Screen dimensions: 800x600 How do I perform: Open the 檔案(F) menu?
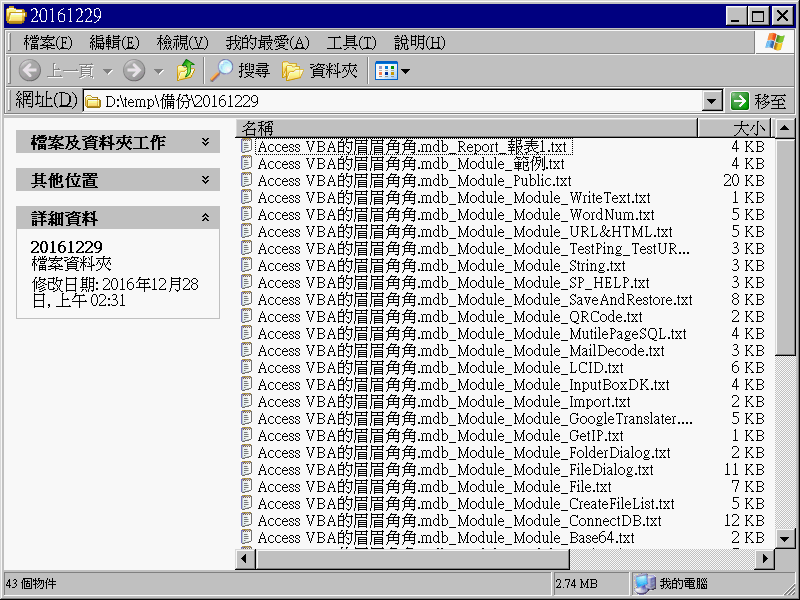pos(47,43)
